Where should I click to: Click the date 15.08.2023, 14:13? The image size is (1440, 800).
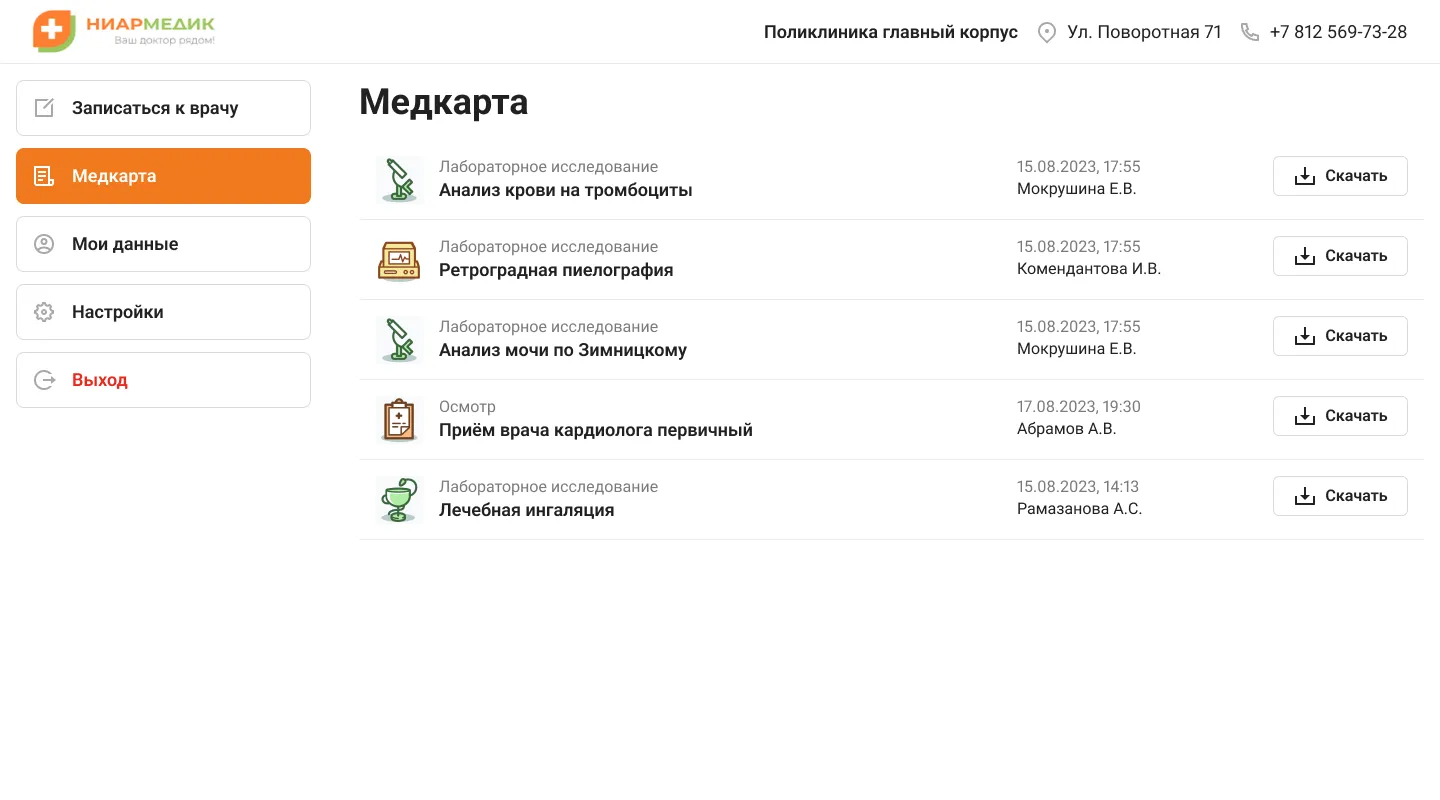(x=1078, y=487)
